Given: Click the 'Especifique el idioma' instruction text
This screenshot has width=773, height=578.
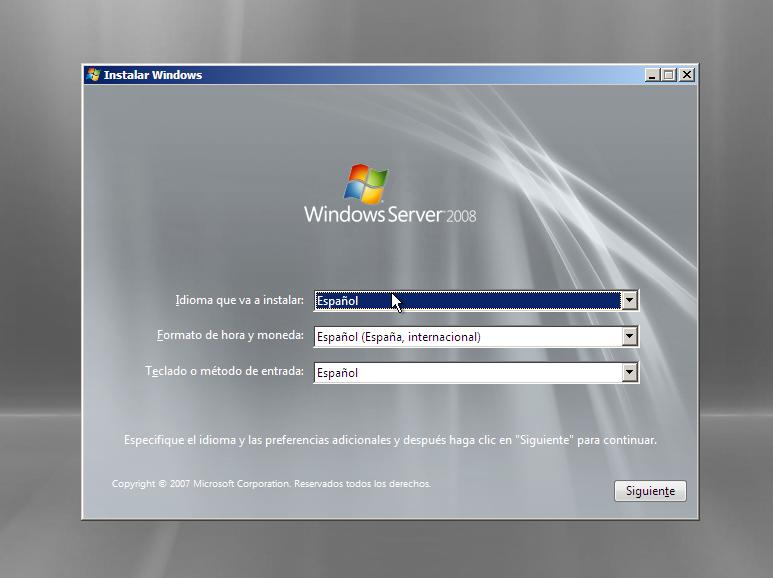Looking at the screenshot, I should point(390,440).
